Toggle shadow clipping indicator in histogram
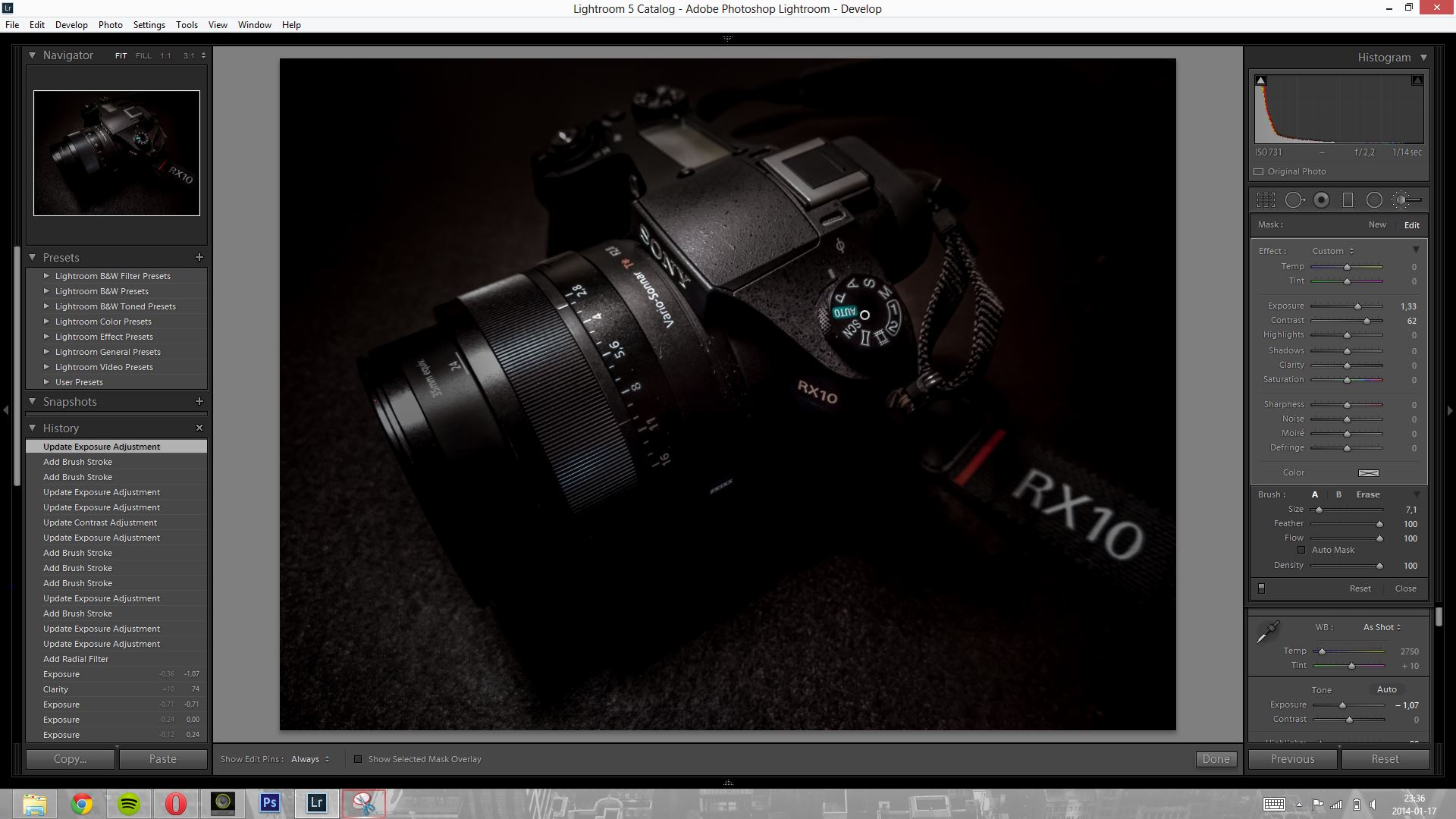 pyautogui.click(x=1260, y=80)
